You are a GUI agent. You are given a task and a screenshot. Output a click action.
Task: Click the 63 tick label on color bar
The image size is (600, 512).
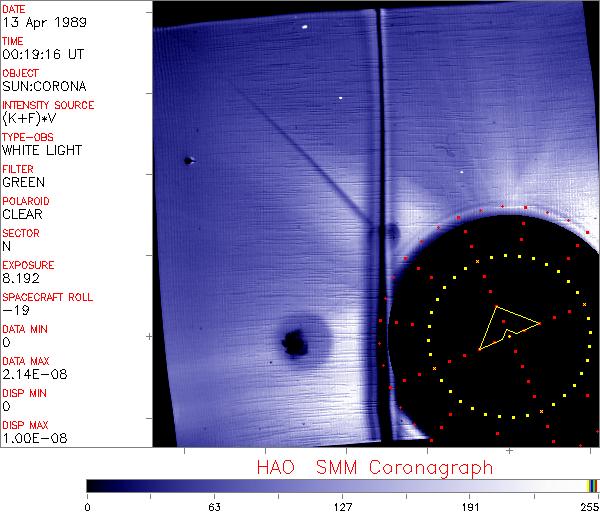click(214, 507)
